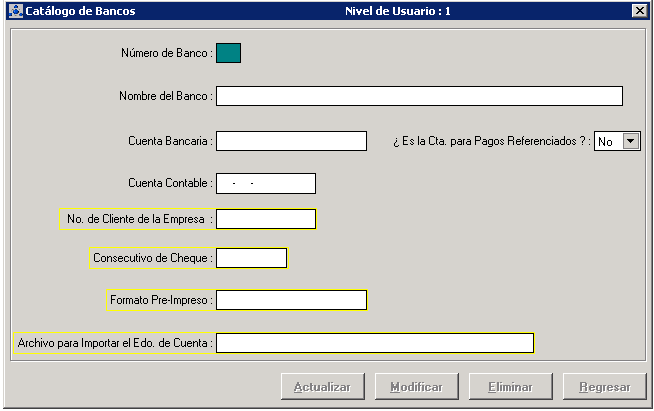Screen dimensions: 654x411
Task: Click the Archivo para Importar input field
Action: 374,343
